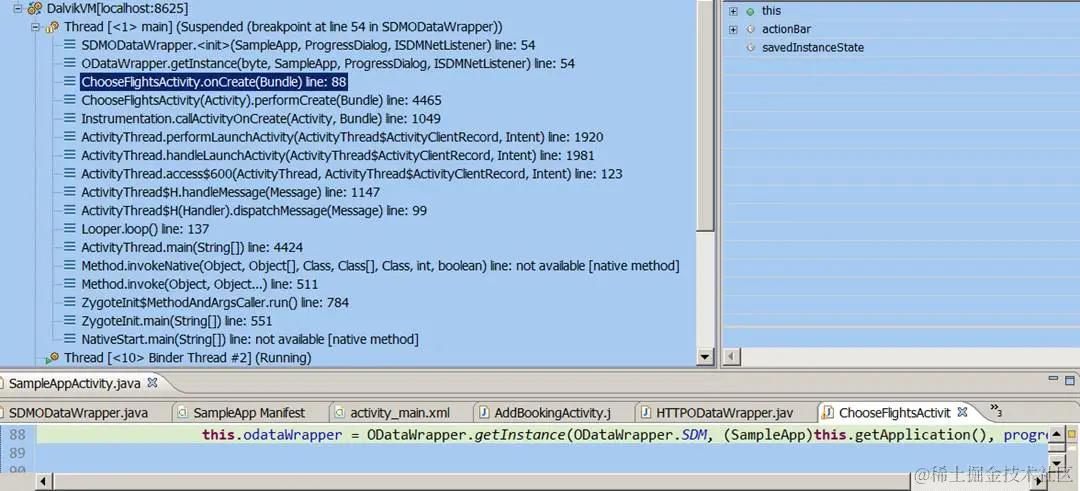The image size is (1080, 491).
Task: Select ChooseFlightsActivity(Activity).performCreate frame
Action: (262, 101)
